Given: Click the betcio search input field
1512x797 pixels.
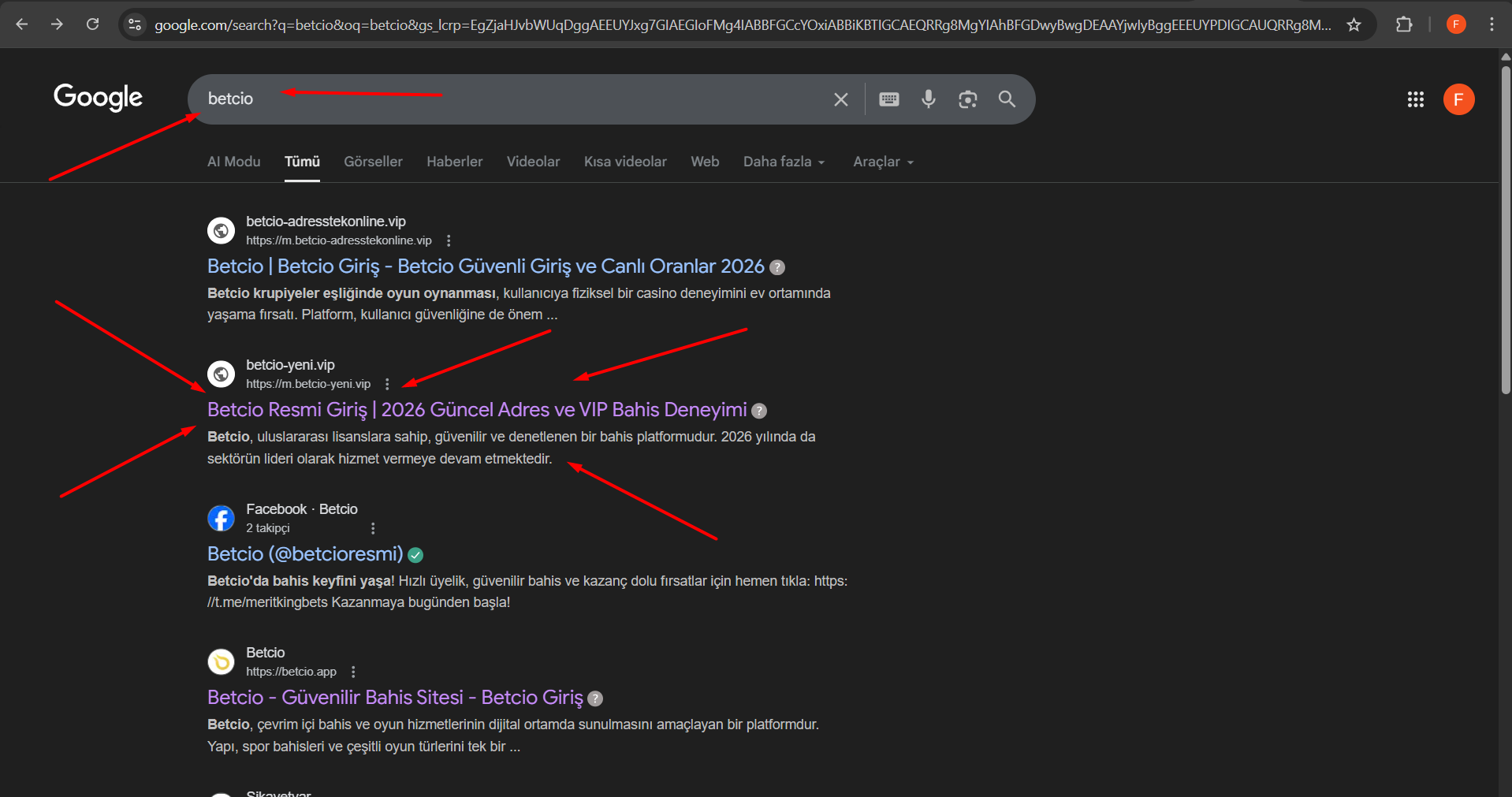Looking at the screenshot, I should pos(512,99).
